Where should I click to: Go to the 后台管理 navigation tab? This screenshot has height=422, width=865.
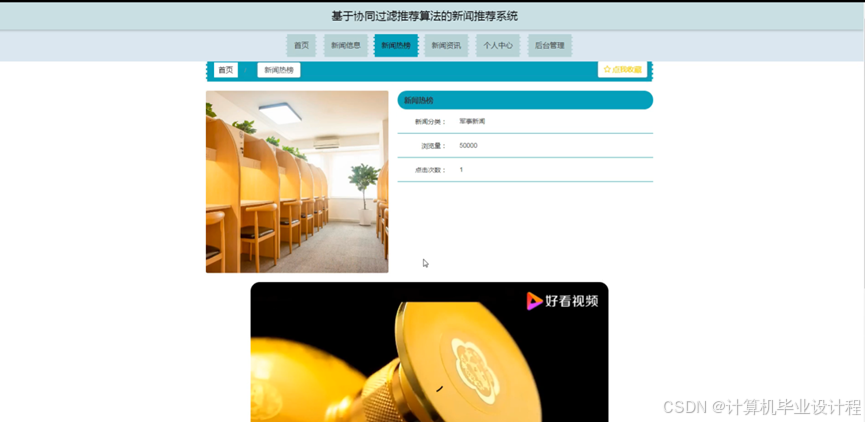click(549, 46)
